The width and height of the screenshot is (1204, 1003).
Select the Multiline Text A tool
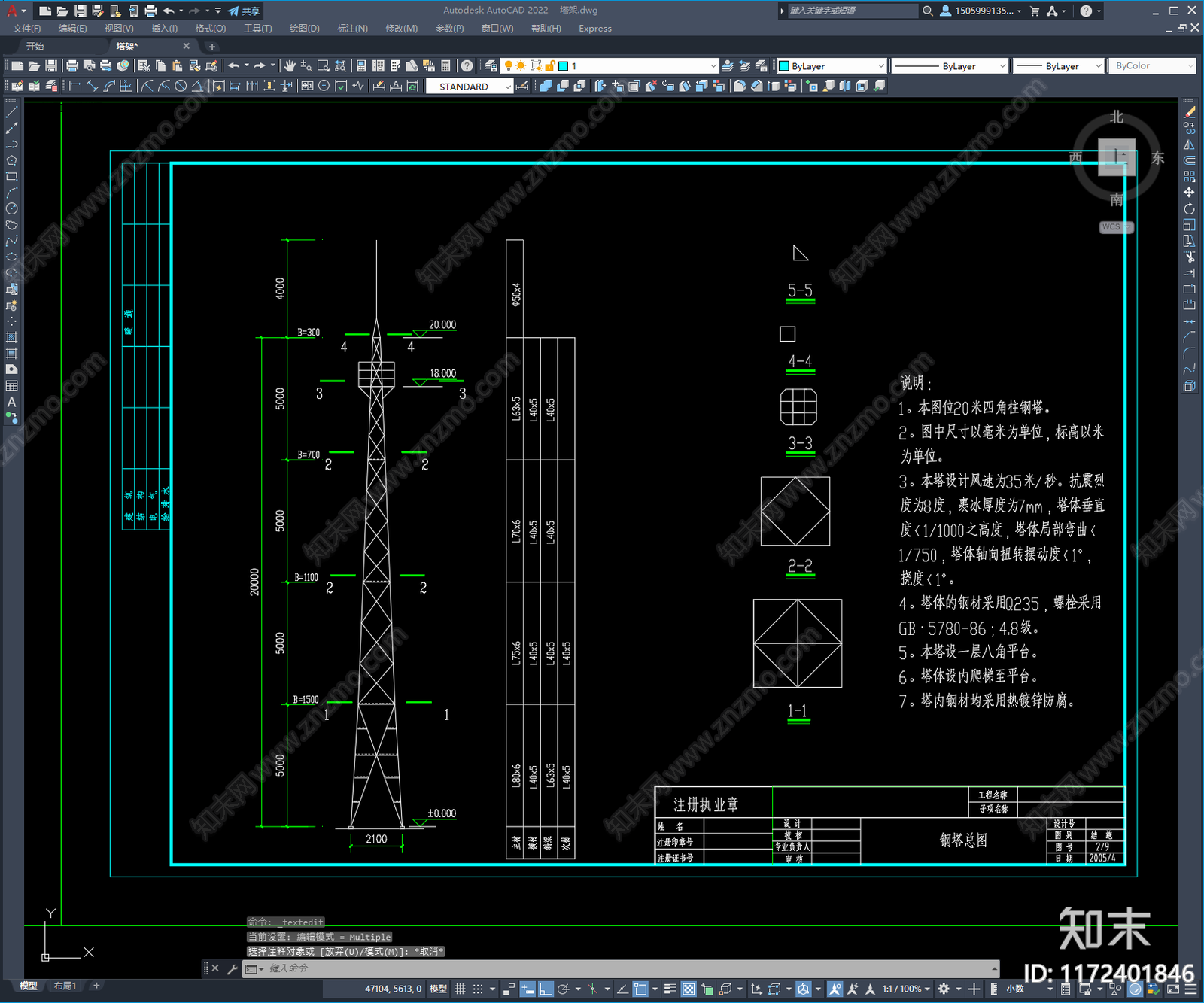(x=11, y=402)
